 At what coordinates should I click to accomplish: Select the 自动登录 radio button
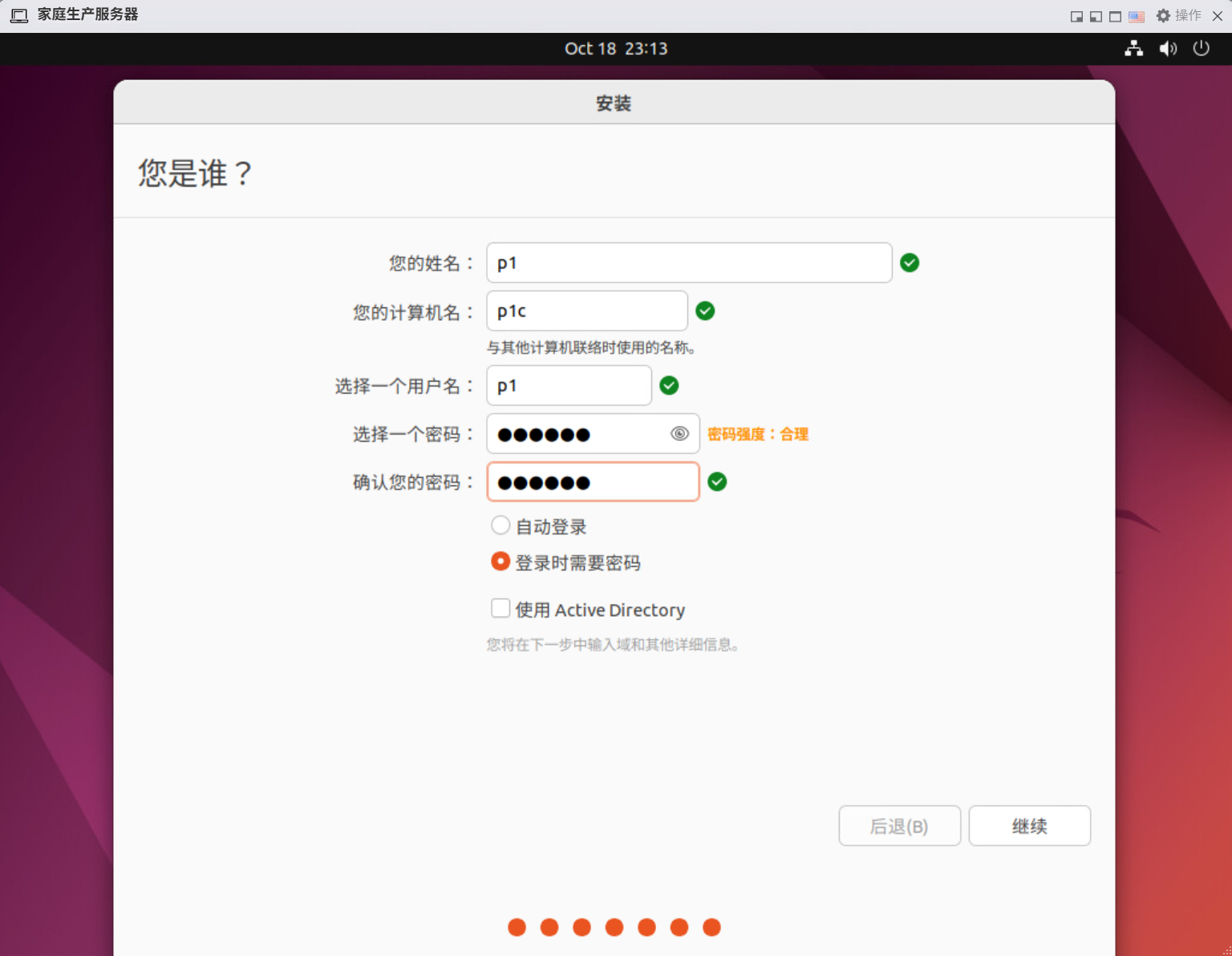tap(500, 526)
